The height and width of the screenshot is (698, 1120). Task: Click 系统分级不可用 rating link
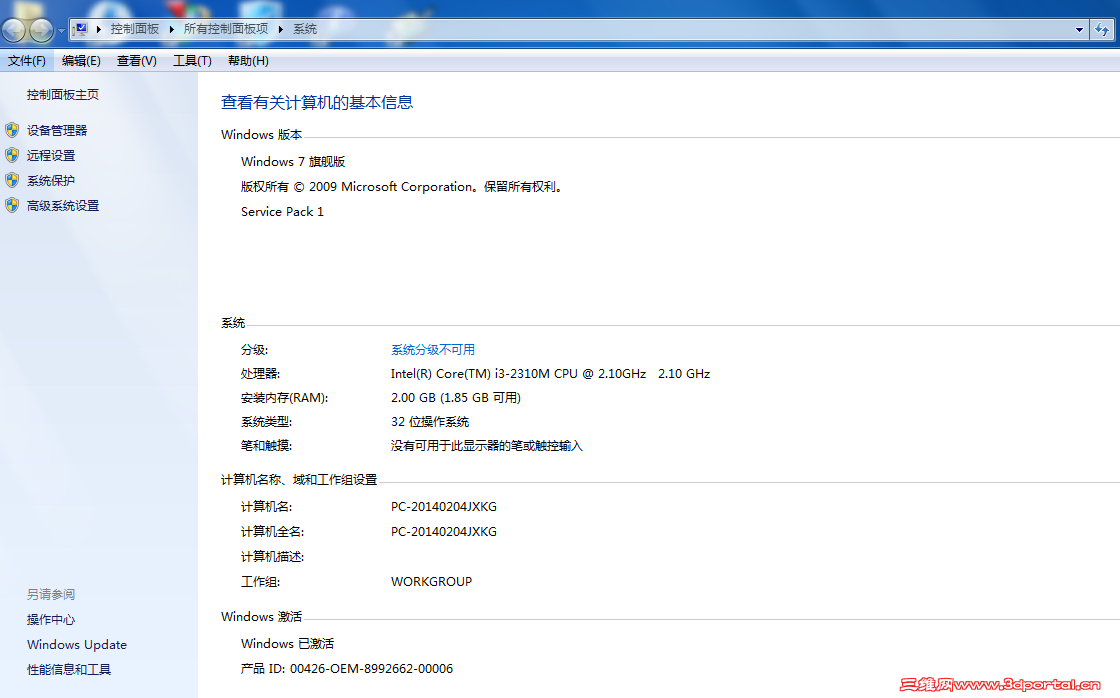click(x=433, y=349)
